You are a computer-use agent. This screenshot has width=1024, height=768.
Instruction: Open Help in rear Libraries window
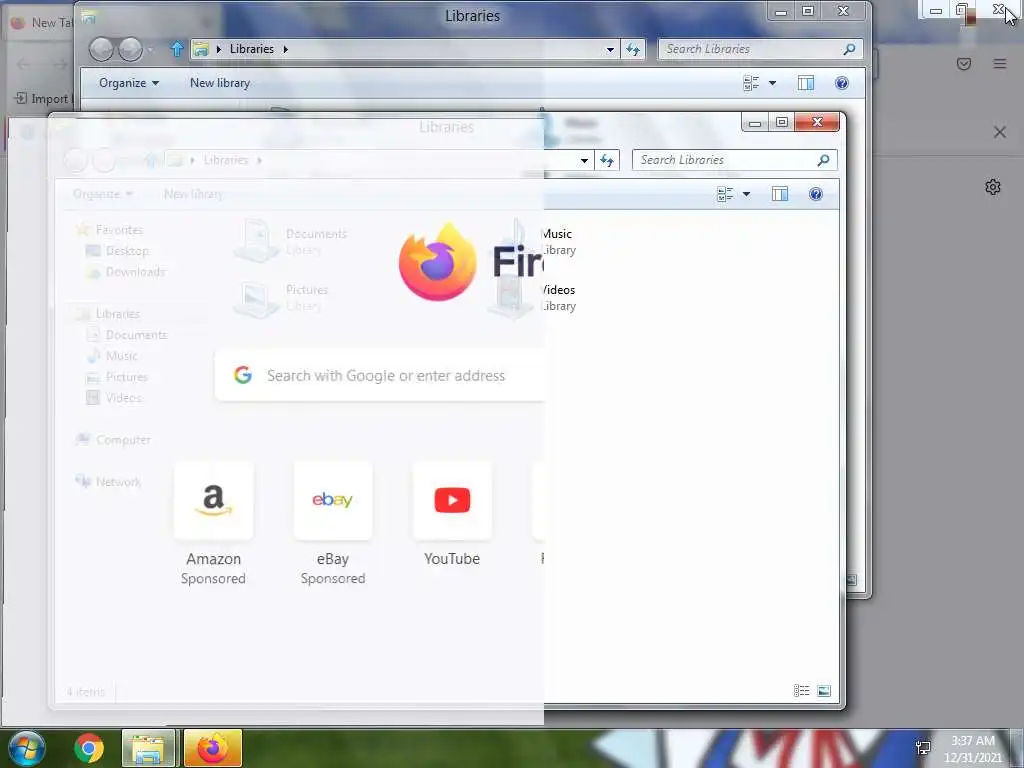point(842,83)
